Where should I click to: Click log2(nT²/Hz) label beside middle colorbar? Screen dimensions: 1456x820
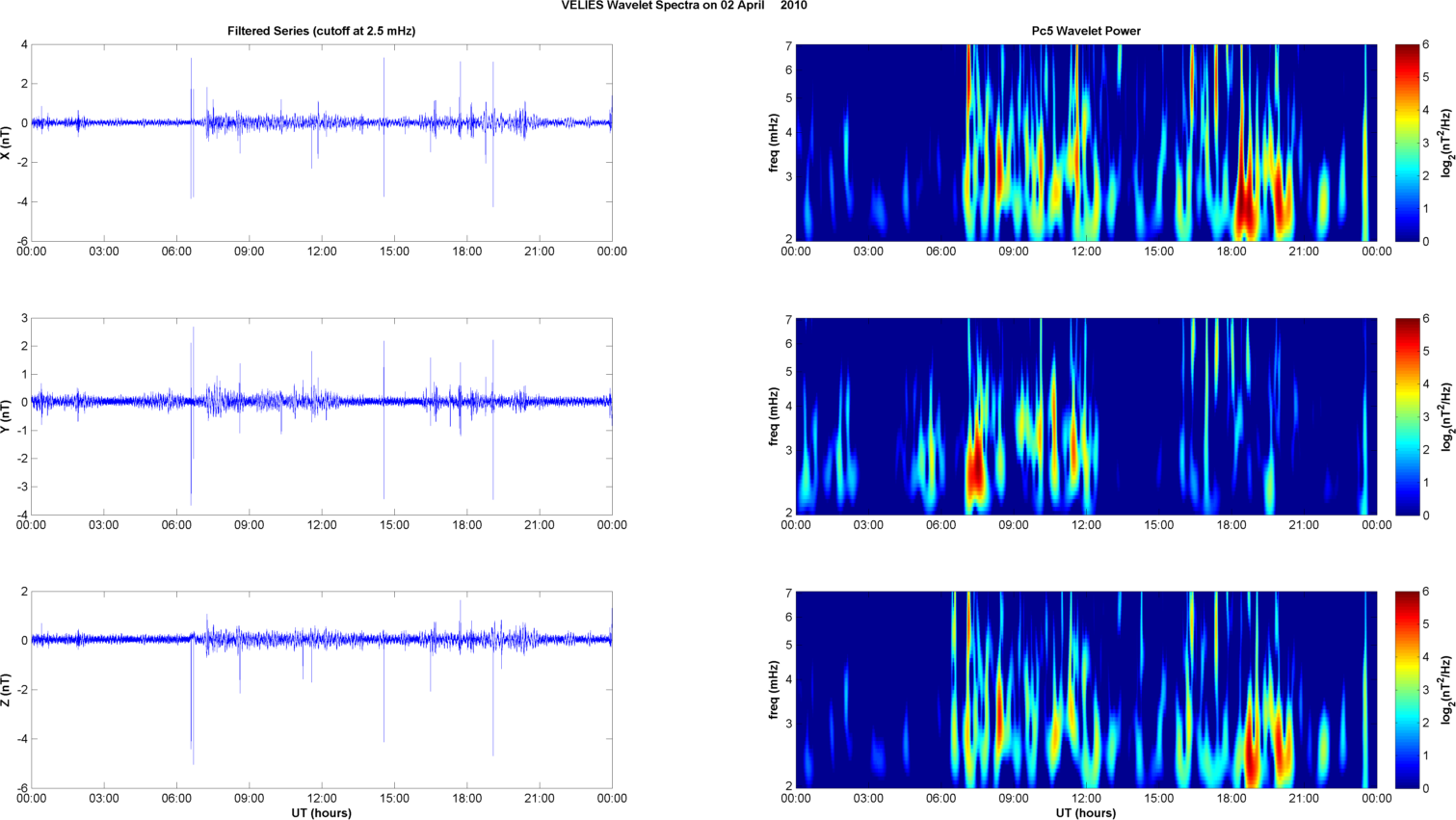1446,416
